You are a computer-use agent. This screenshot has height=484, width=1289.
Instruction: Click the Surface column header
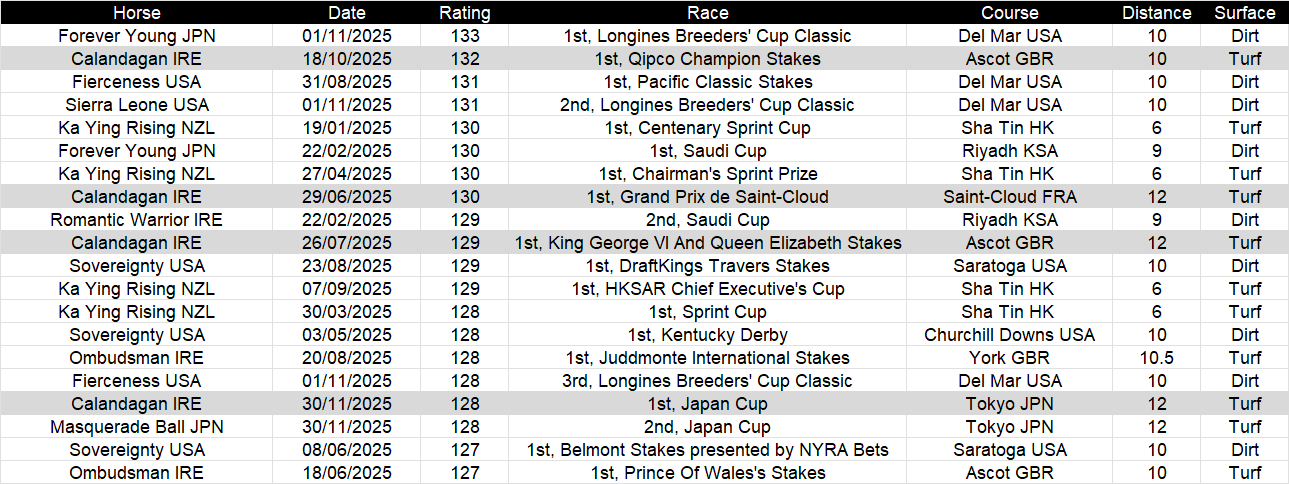click(1245, 13)
